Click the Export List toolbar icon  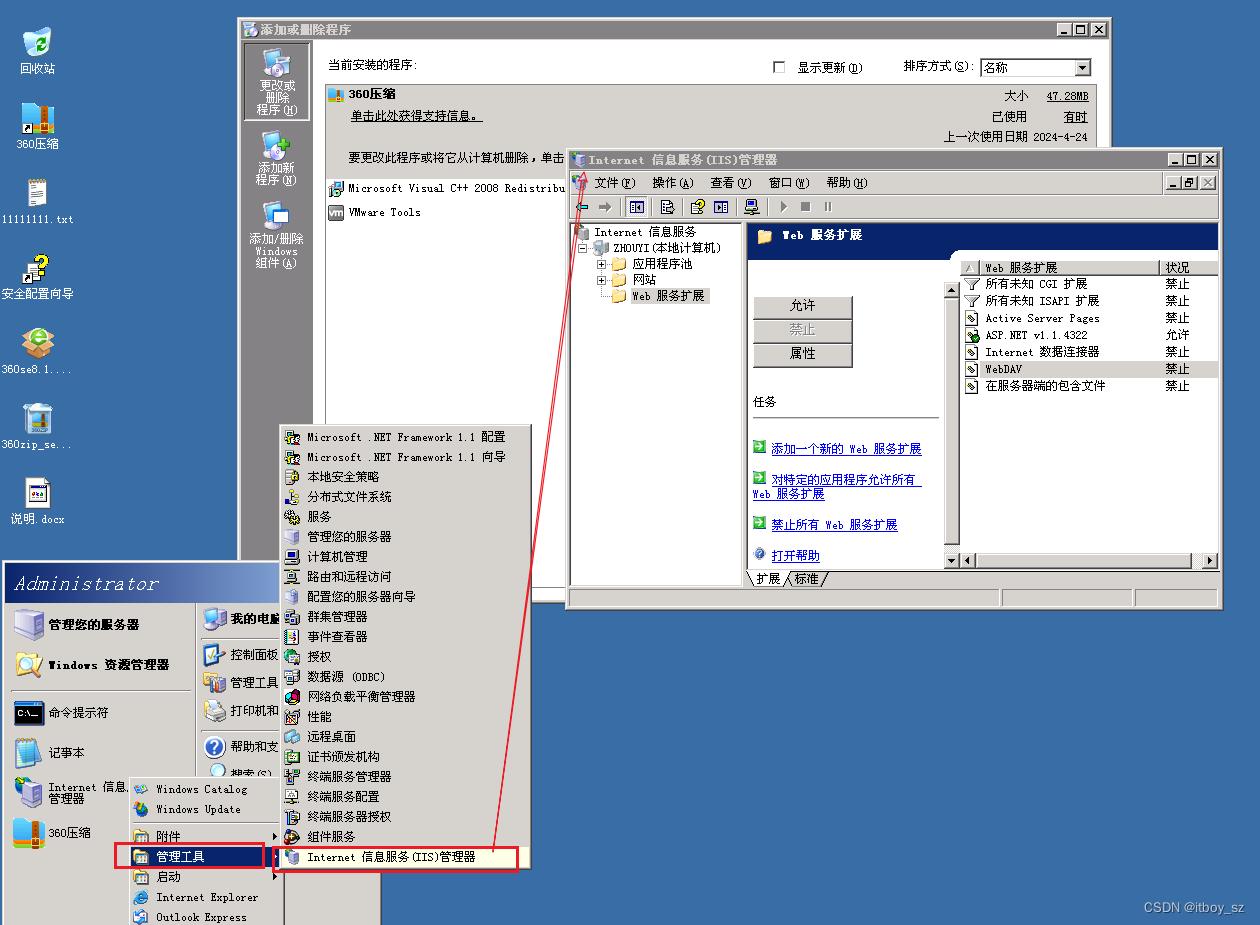click(667, 207)
